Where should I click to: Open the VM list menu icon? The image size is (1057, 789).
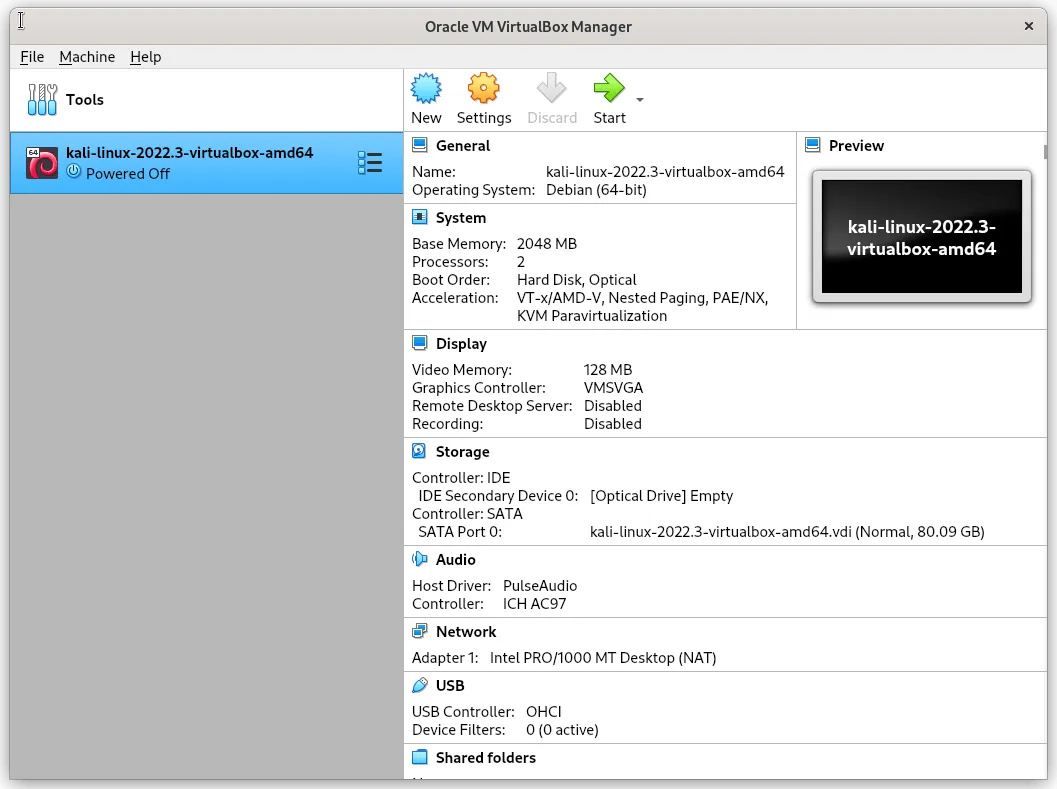click(369, 163)
